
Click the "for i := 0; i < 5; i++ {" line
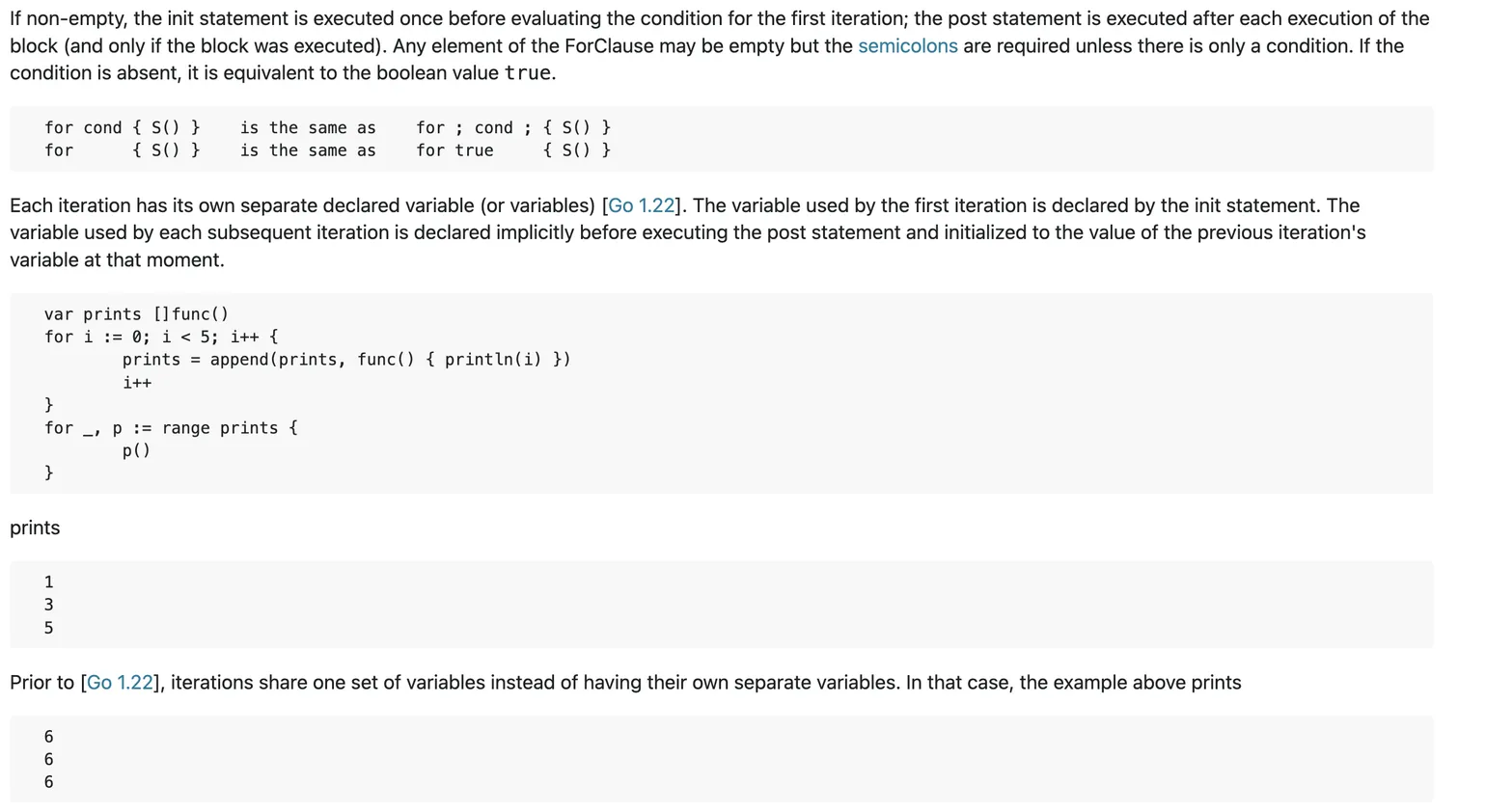tap(161, 337)
